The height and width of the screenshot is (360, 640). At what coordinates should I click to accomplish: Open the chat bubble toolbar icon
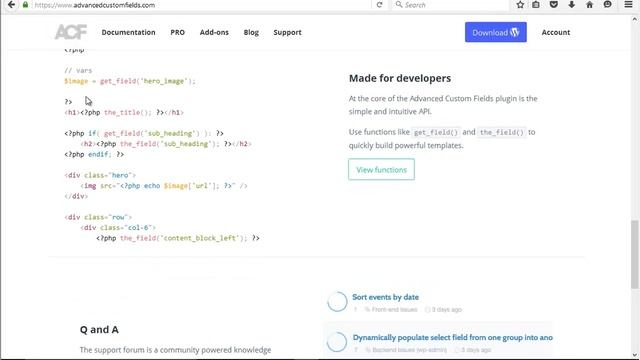tap(607, 5)
